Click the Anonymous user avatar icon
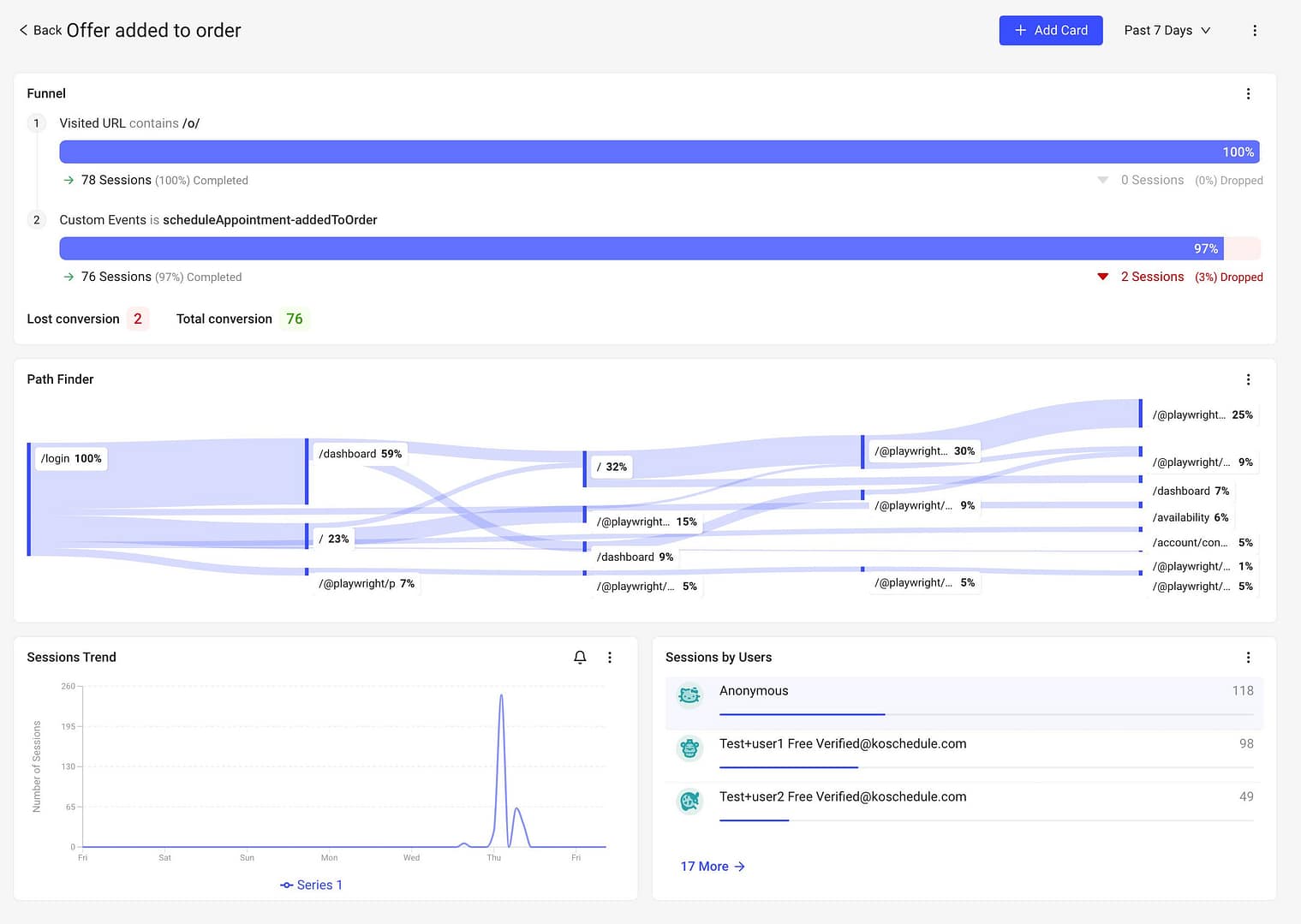This screenshot has height=924, width=1301. pyautogui.click(x=689, y=695)
